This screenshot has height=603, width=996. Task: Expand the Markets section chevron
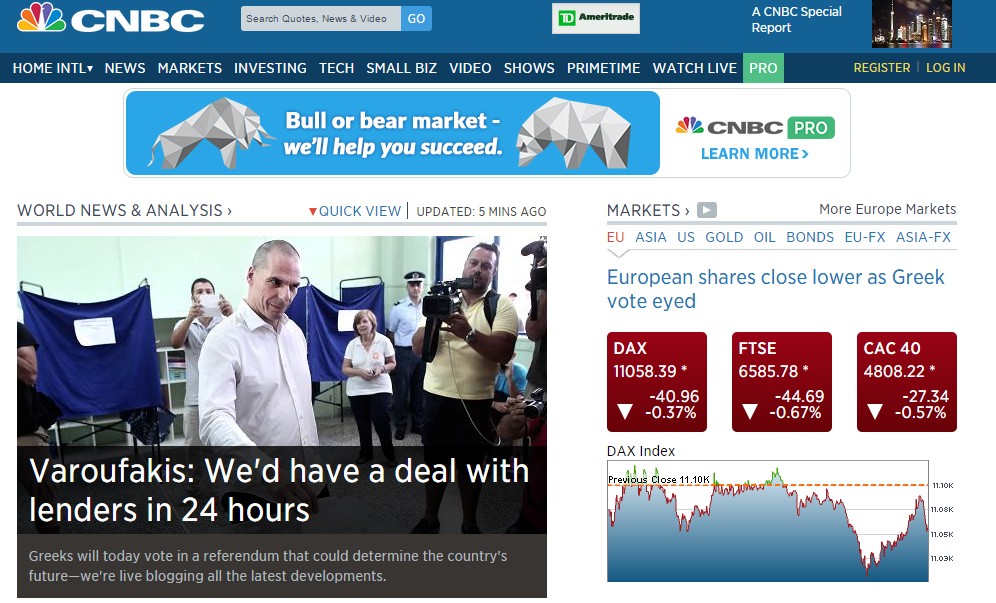coord(687,211)
